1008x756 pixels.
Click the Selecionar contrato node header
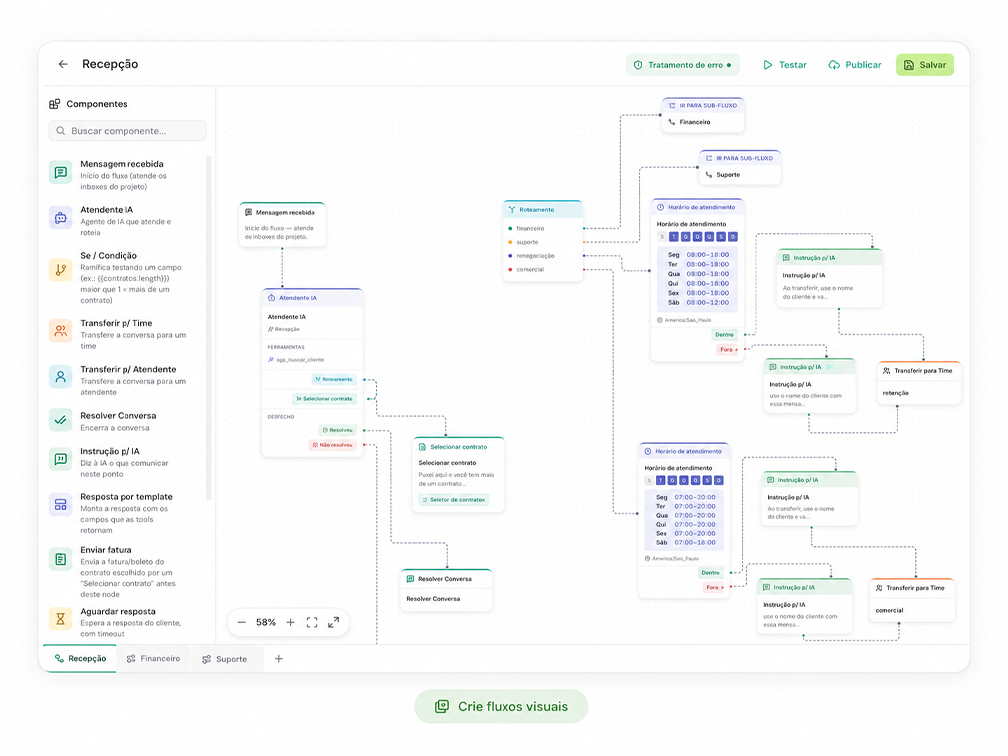click(458, 446)
